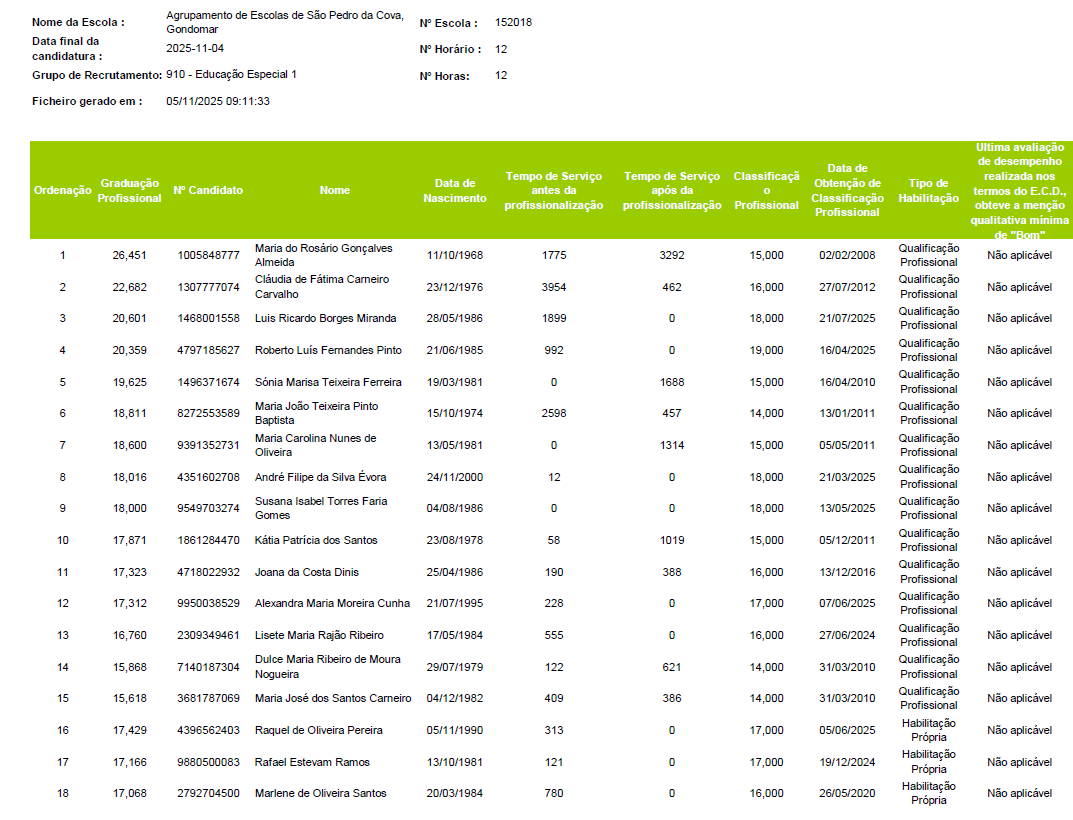Select the name Roberto Luís Fernandes Pinto
This screenshot has width=1073, height=820.
click(x=328, y=351)
